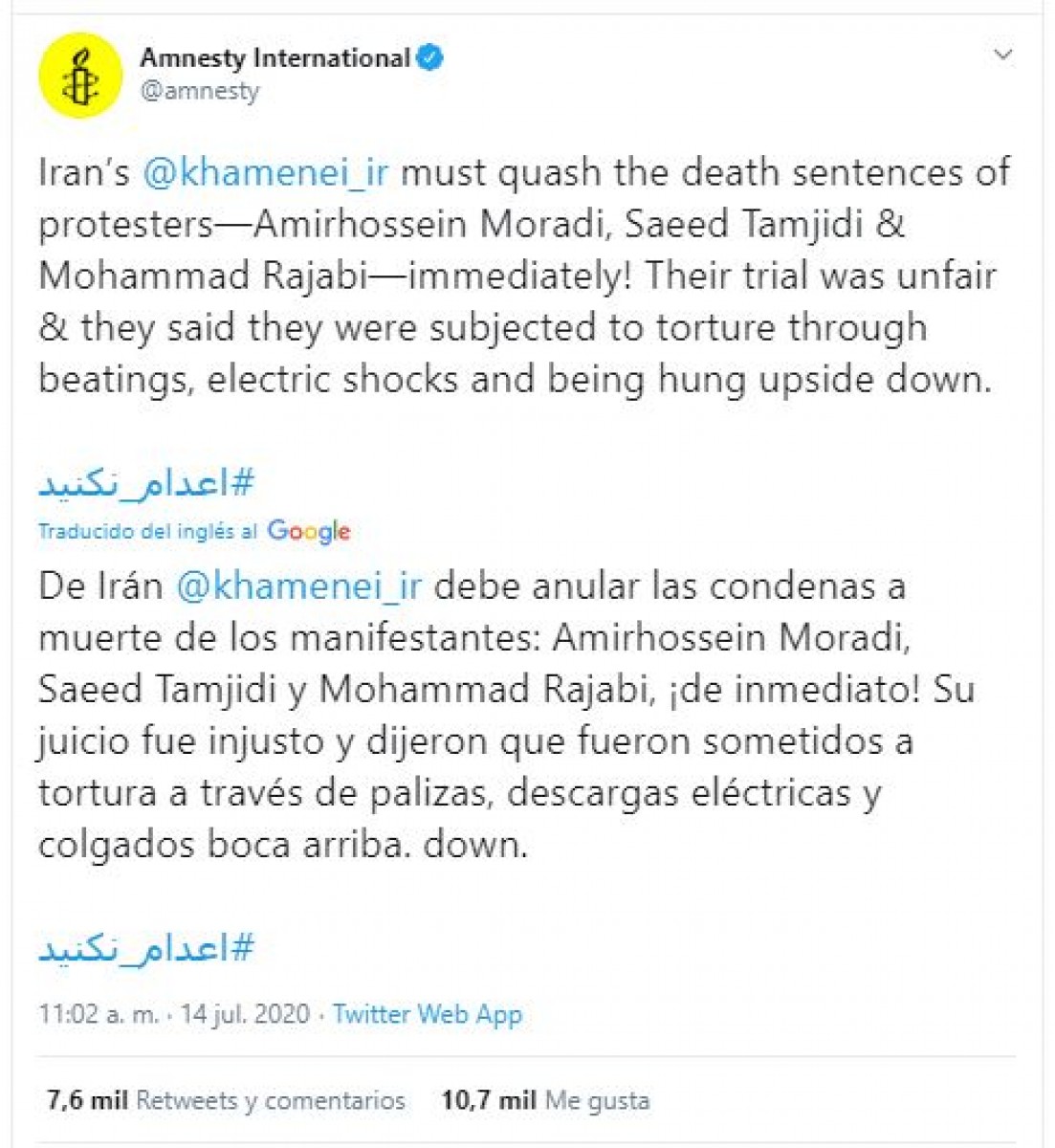This screenshot has width=1055, height=1148.
Task: Open the Persian hashtag below the Spanish translation
Action: 146,948
